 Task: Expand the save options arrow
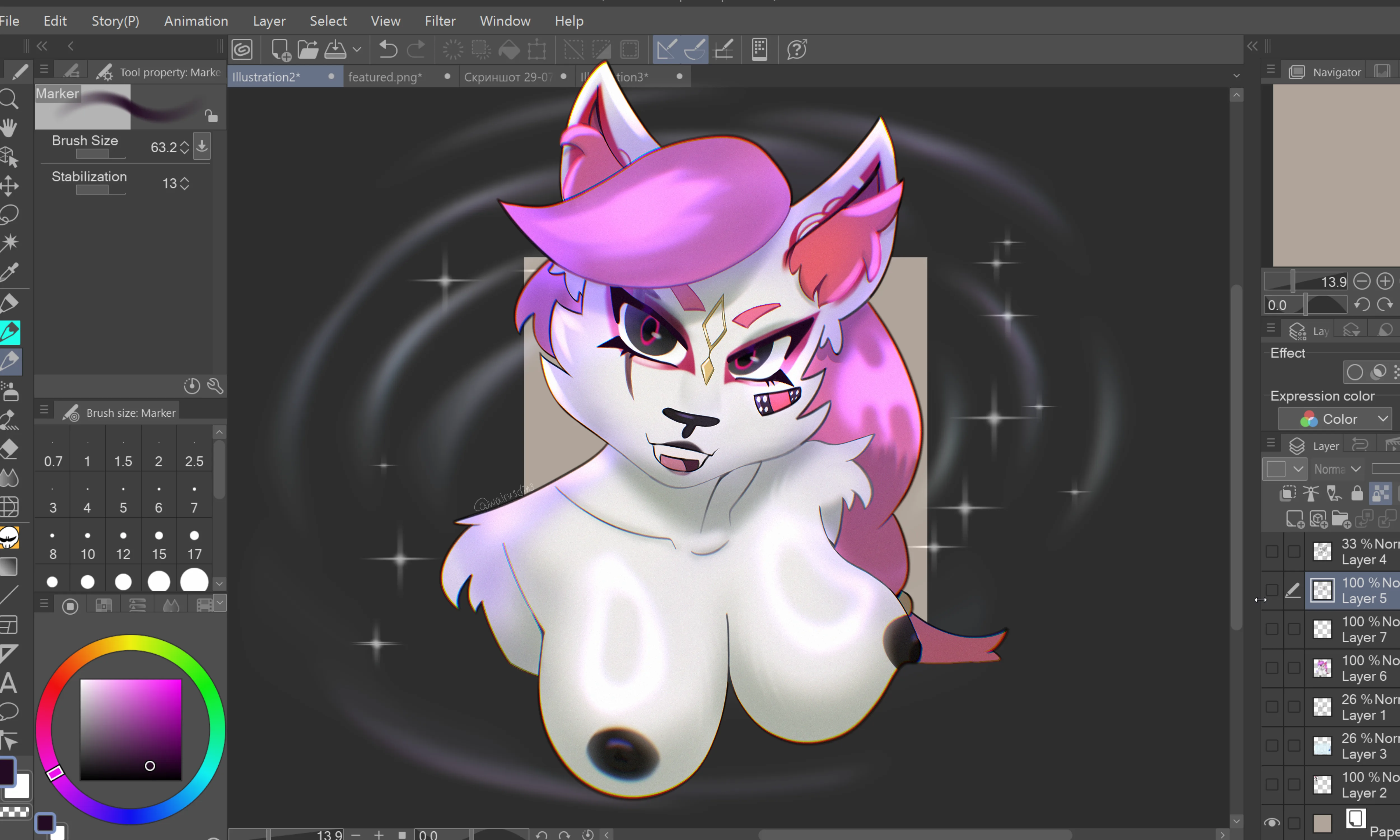point(357,50)
